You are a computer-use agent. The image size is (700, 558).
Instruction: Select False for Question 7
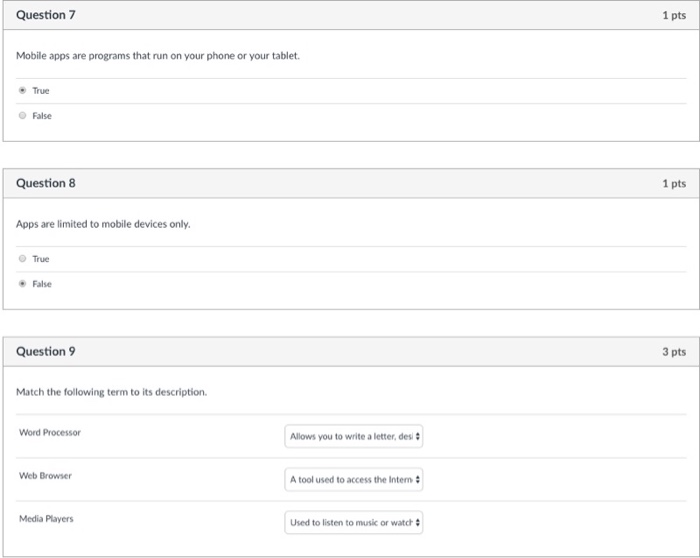click(x=22, y=116)
